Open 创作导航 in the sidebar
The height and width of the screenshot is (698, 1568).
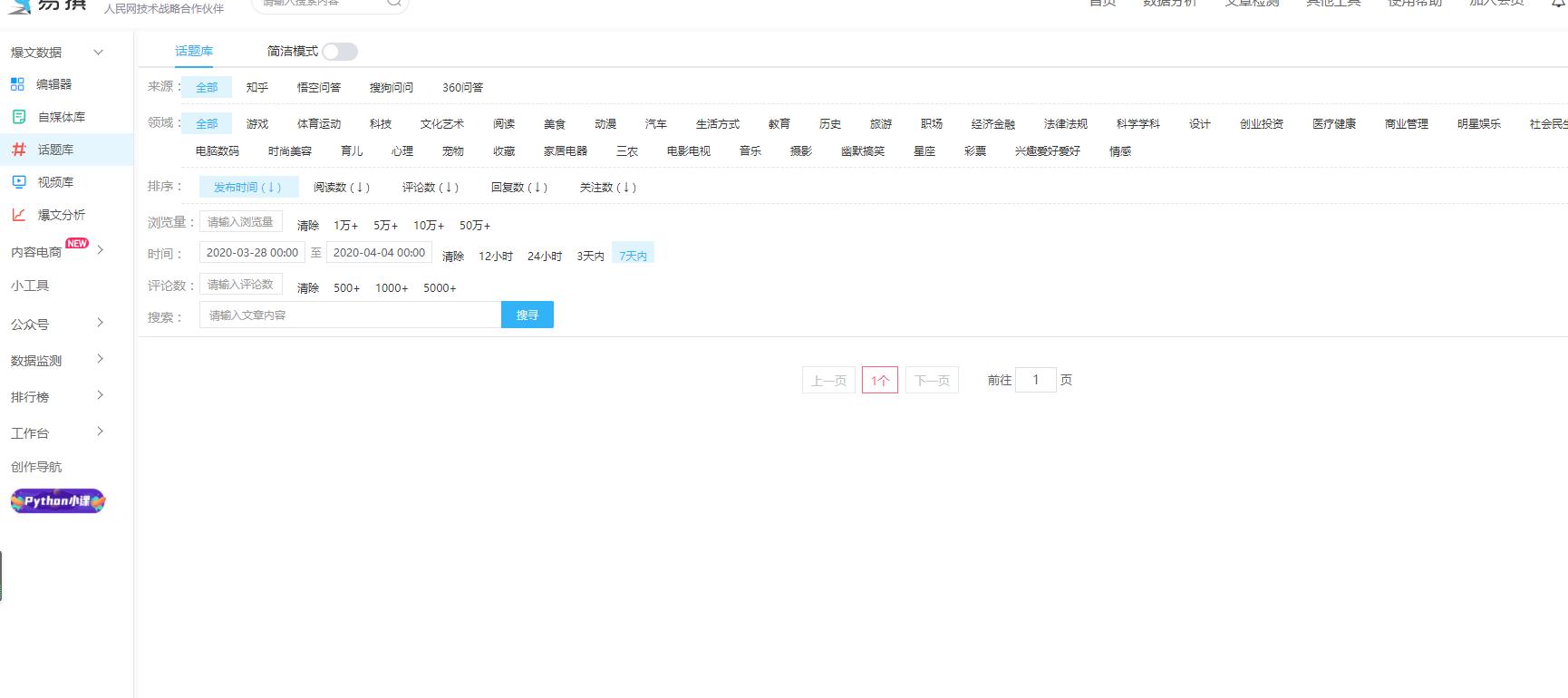(36, 467)
